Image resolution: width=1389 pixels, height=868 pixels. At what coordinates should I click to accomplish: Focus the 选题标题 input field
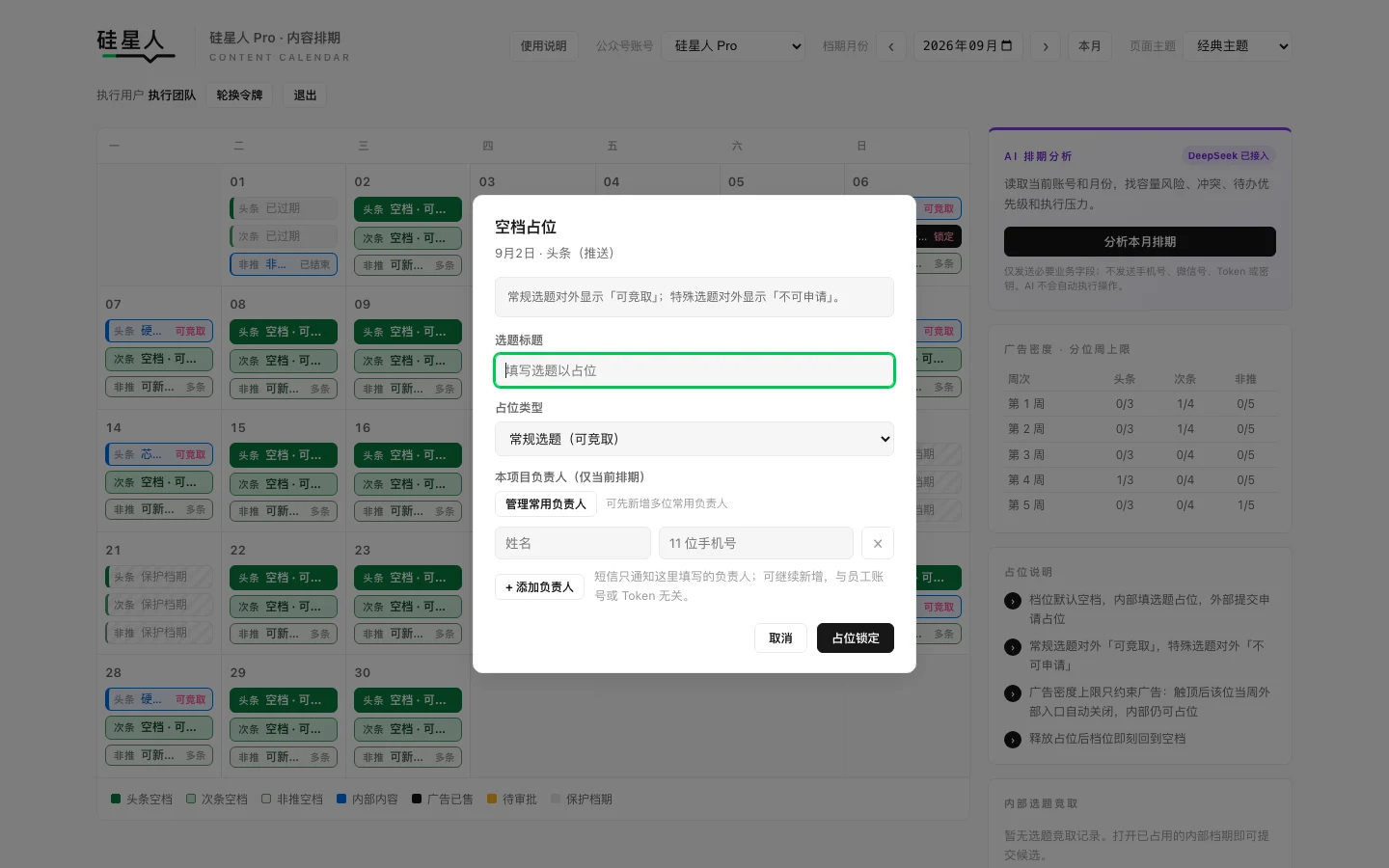(694, 370)
